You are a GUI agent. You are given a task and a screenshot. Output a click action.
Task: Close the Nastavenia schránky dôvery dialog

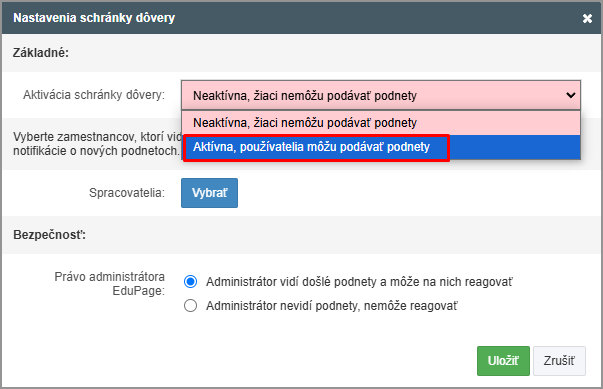[x=587, y=18]
